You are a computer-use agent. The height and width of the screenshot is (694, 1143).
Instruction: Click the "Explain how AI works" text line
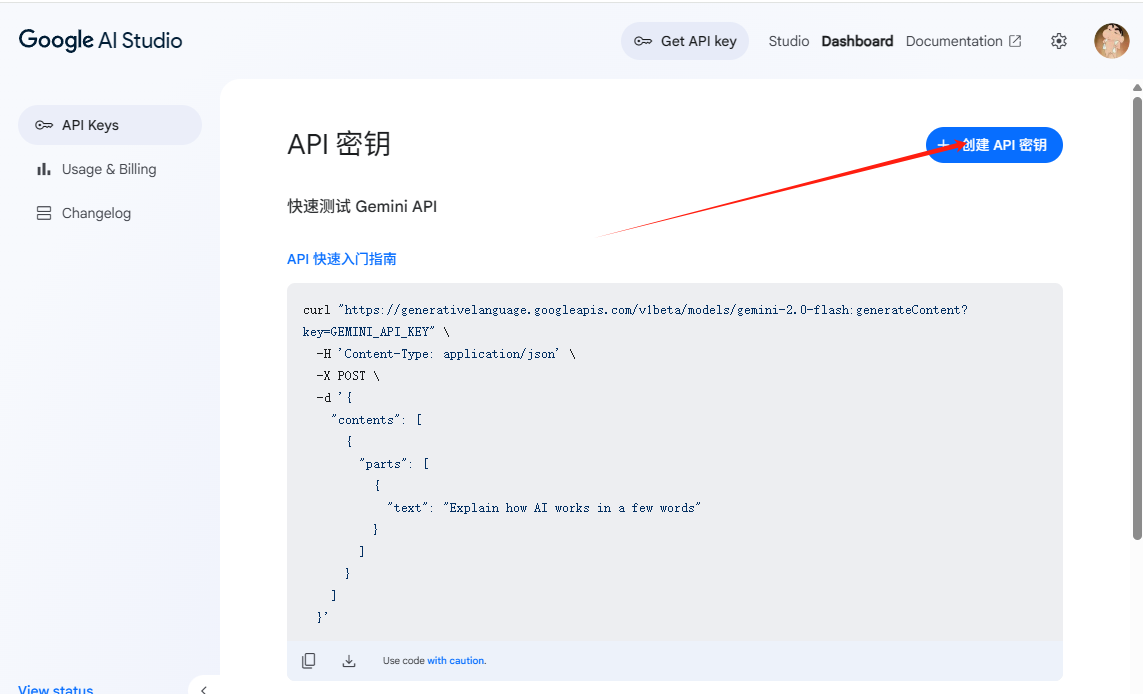tap(544, 508)
